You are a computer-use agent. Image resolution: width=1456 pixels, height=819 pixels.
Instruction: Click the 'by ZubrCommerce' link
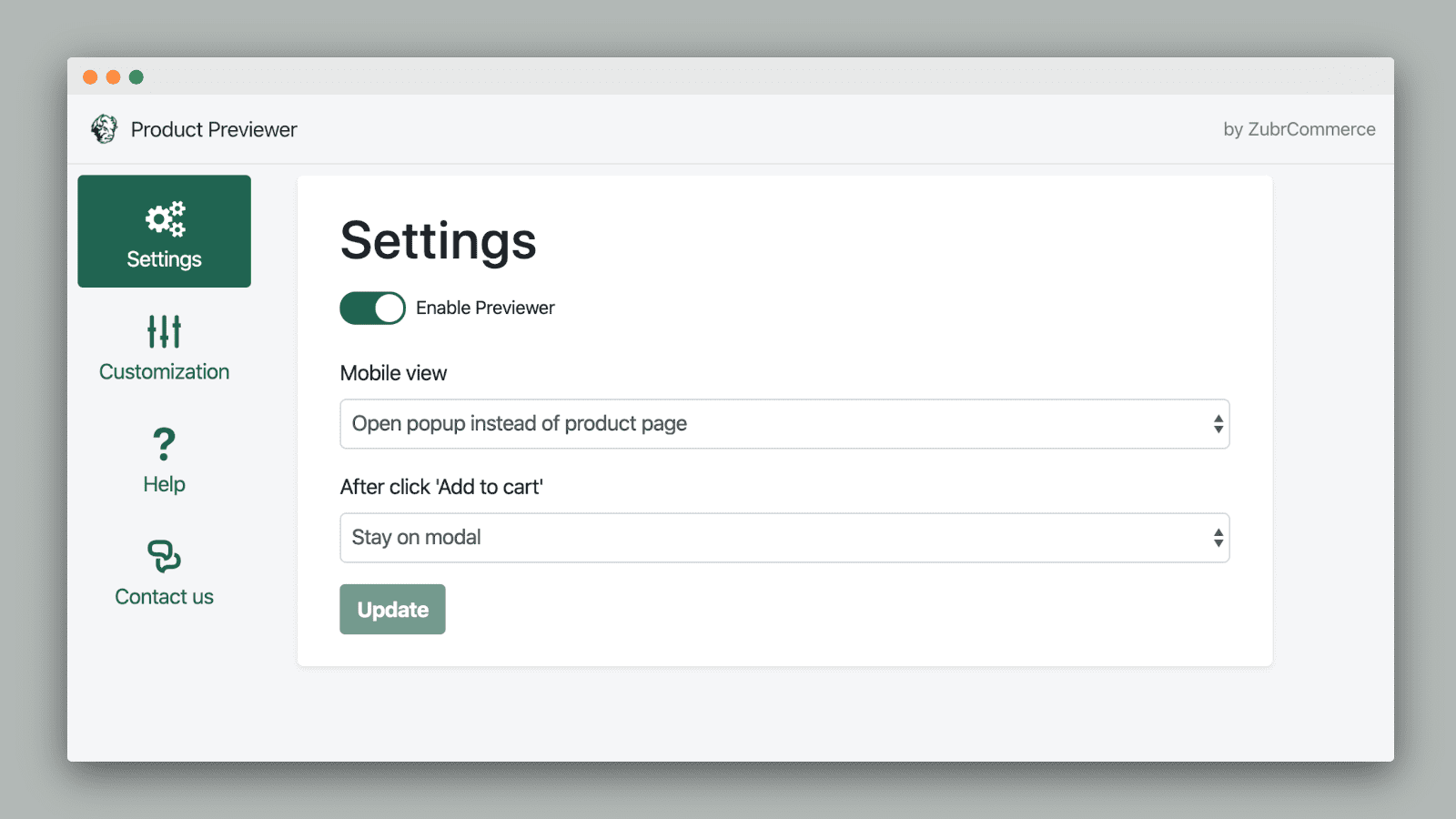pos(1299,129)
